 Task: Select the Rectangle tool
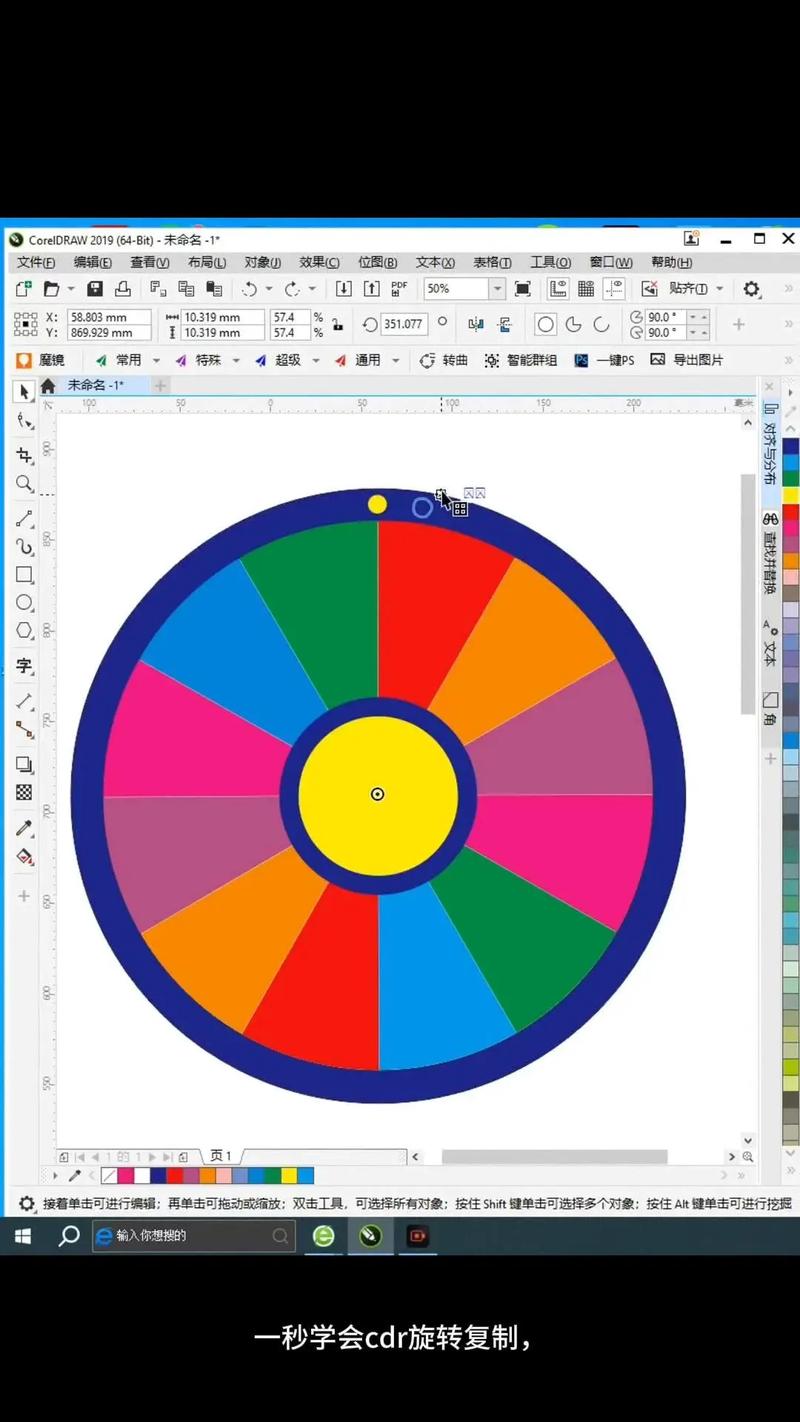[x=24, y=575]
